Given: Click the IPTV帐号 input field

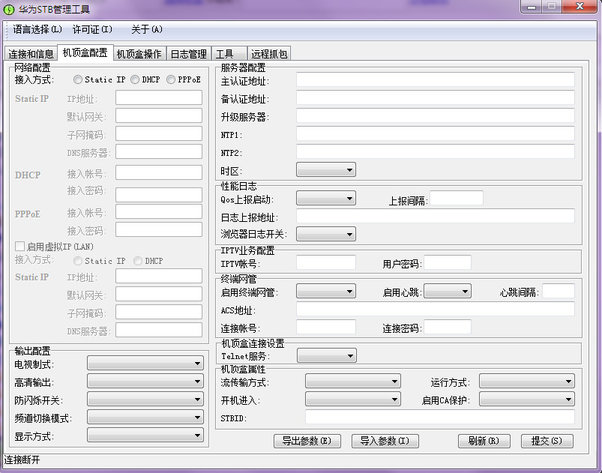Looking at the screenshot, I should point(326,263).
